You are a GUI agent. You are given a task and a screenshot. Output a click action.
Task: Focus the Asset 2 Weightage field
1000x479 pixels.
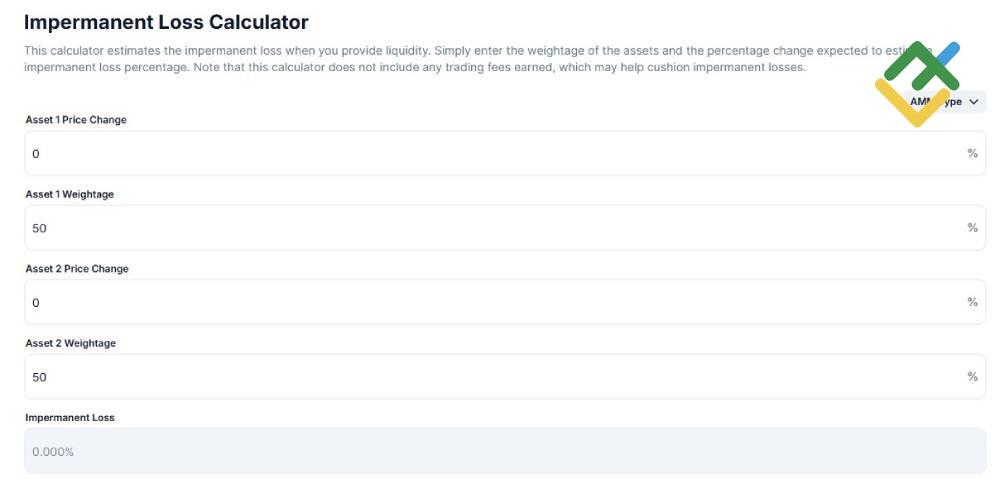(490, 377)
